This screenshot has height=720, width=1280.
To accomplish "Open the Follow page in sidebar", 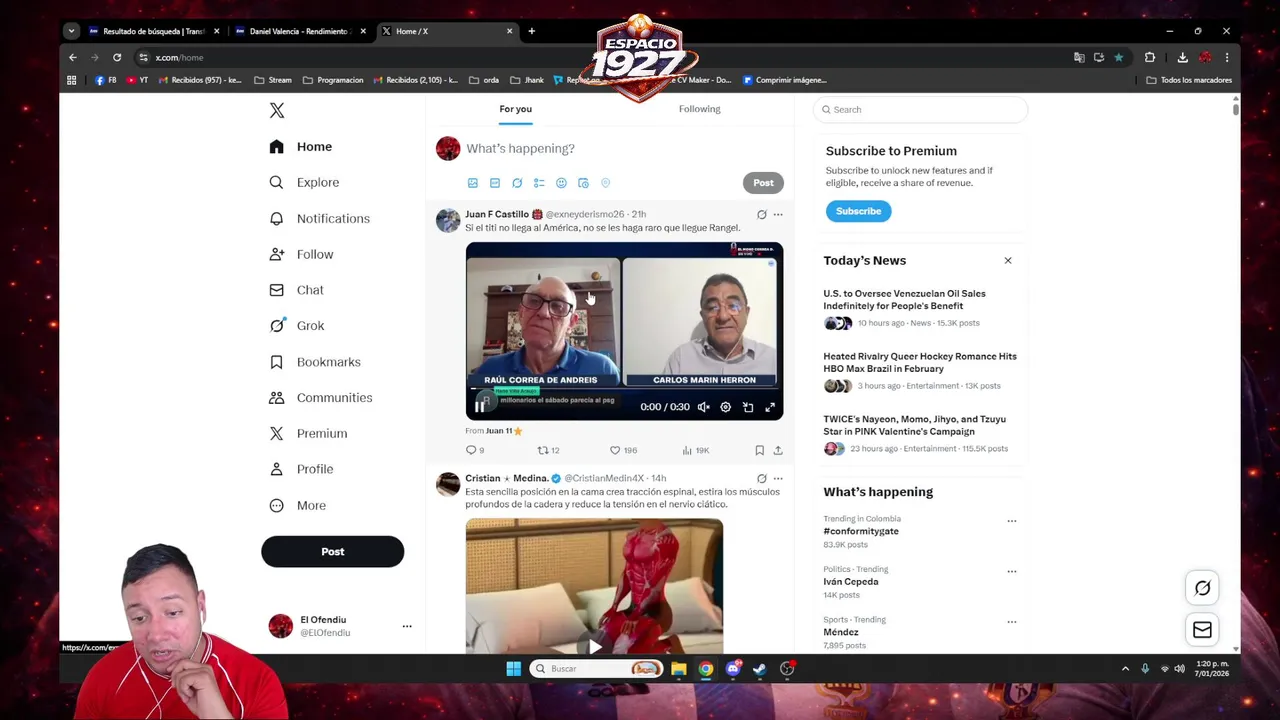I will tap(301, 254).
